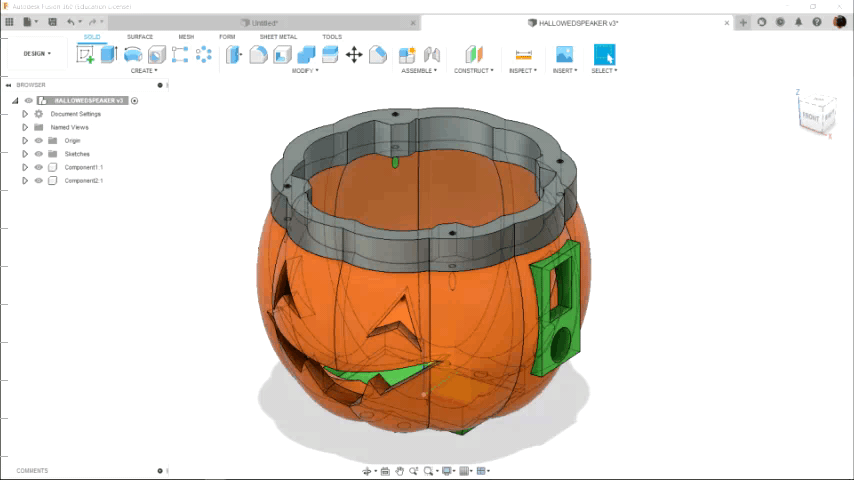Open the Construct menu

473,71
